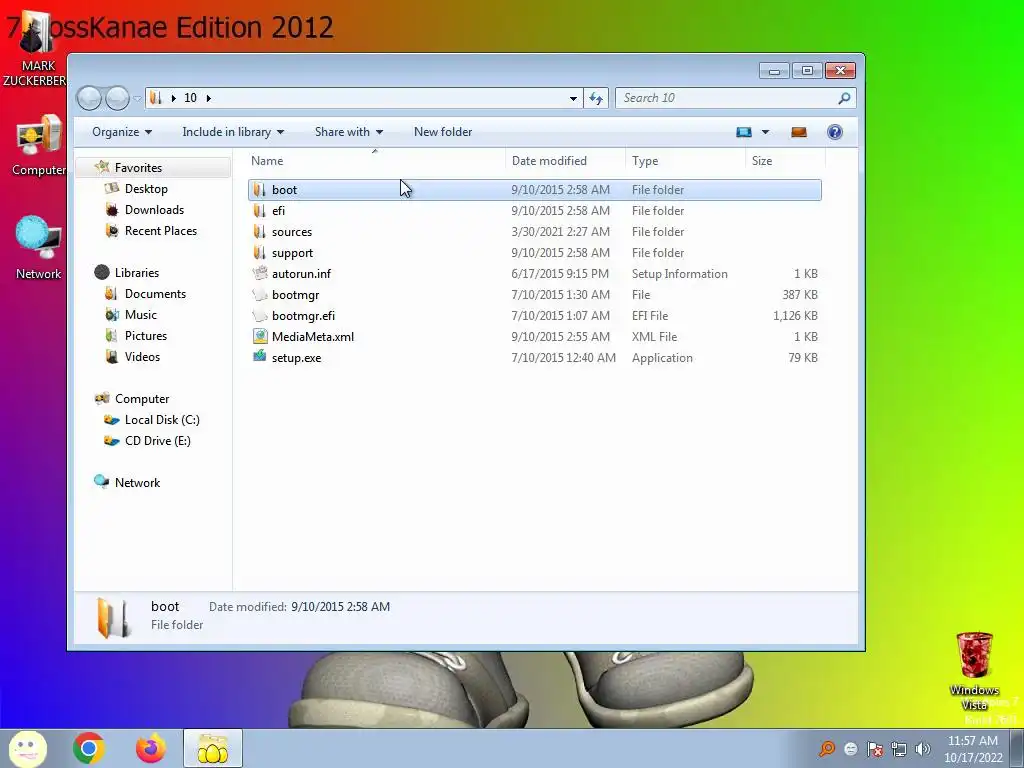This screenshot has height=768, width=1024.
Task: Select the sources folder icon
Action: pos(260,231)
